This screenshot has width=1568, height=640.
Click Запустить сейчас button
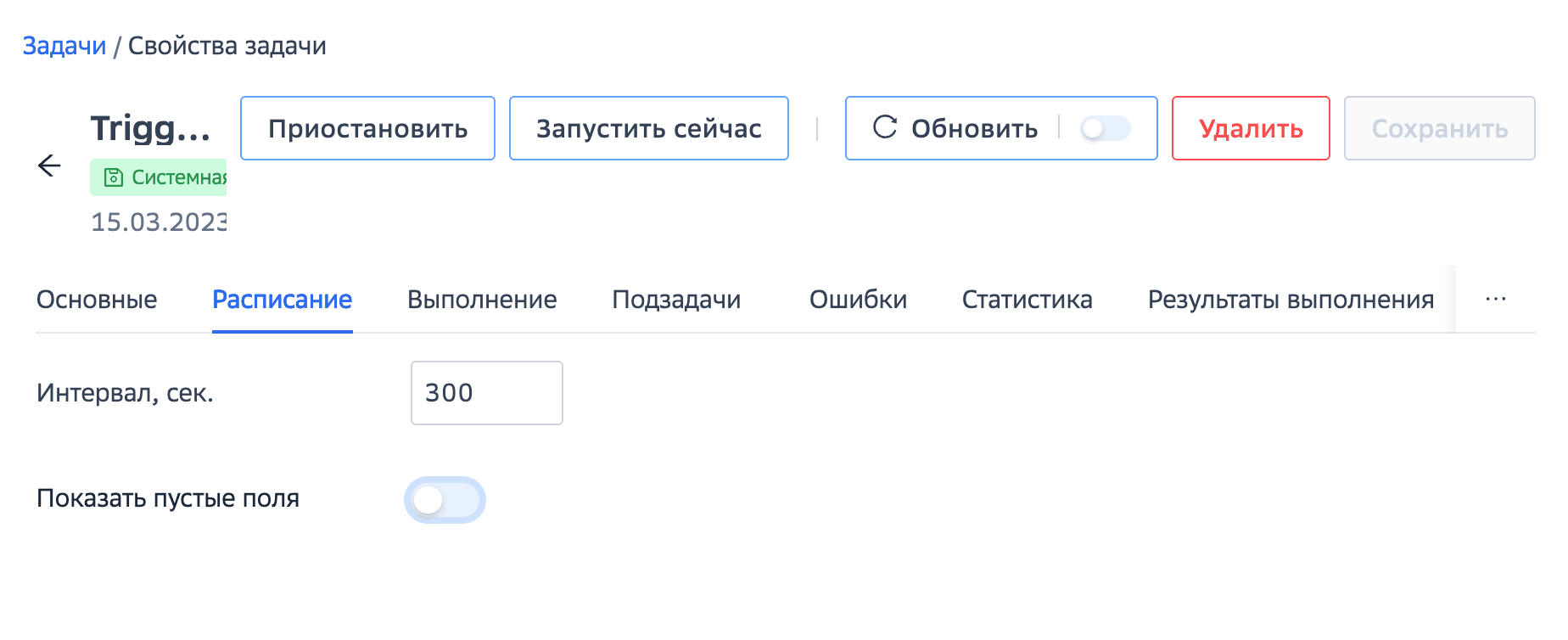coord(648,128)
